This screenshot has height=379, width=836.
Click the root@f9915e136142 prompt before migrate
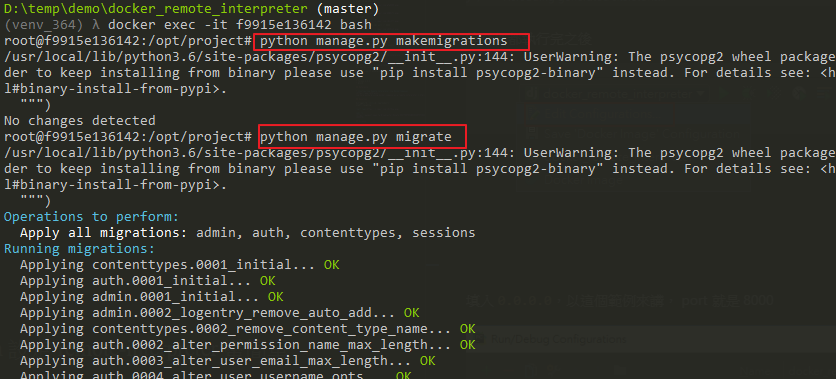coord(128,137)
